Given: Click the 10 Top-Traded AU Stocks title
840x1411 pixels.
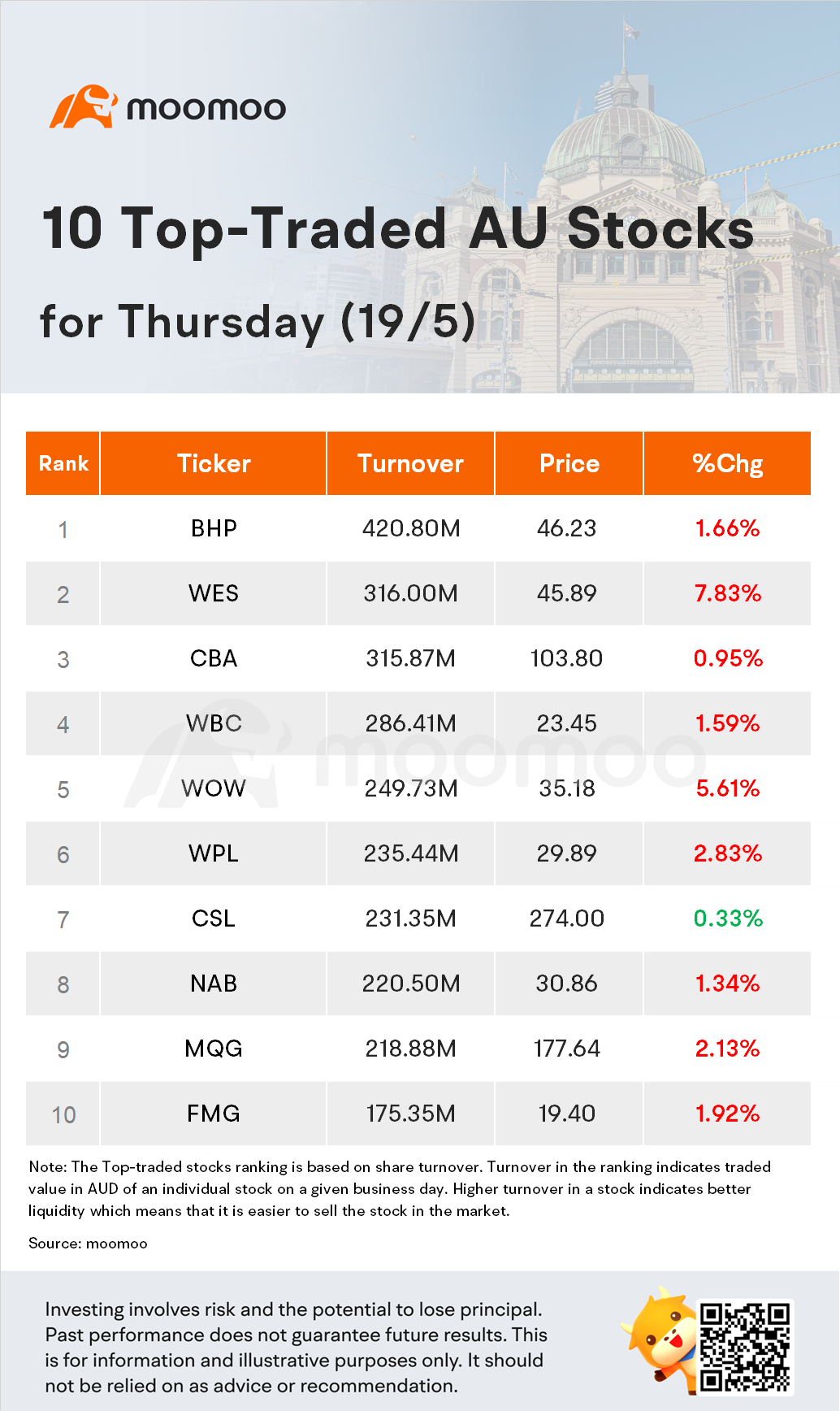Looking at the screenshot, I should (x=398, y=228).
